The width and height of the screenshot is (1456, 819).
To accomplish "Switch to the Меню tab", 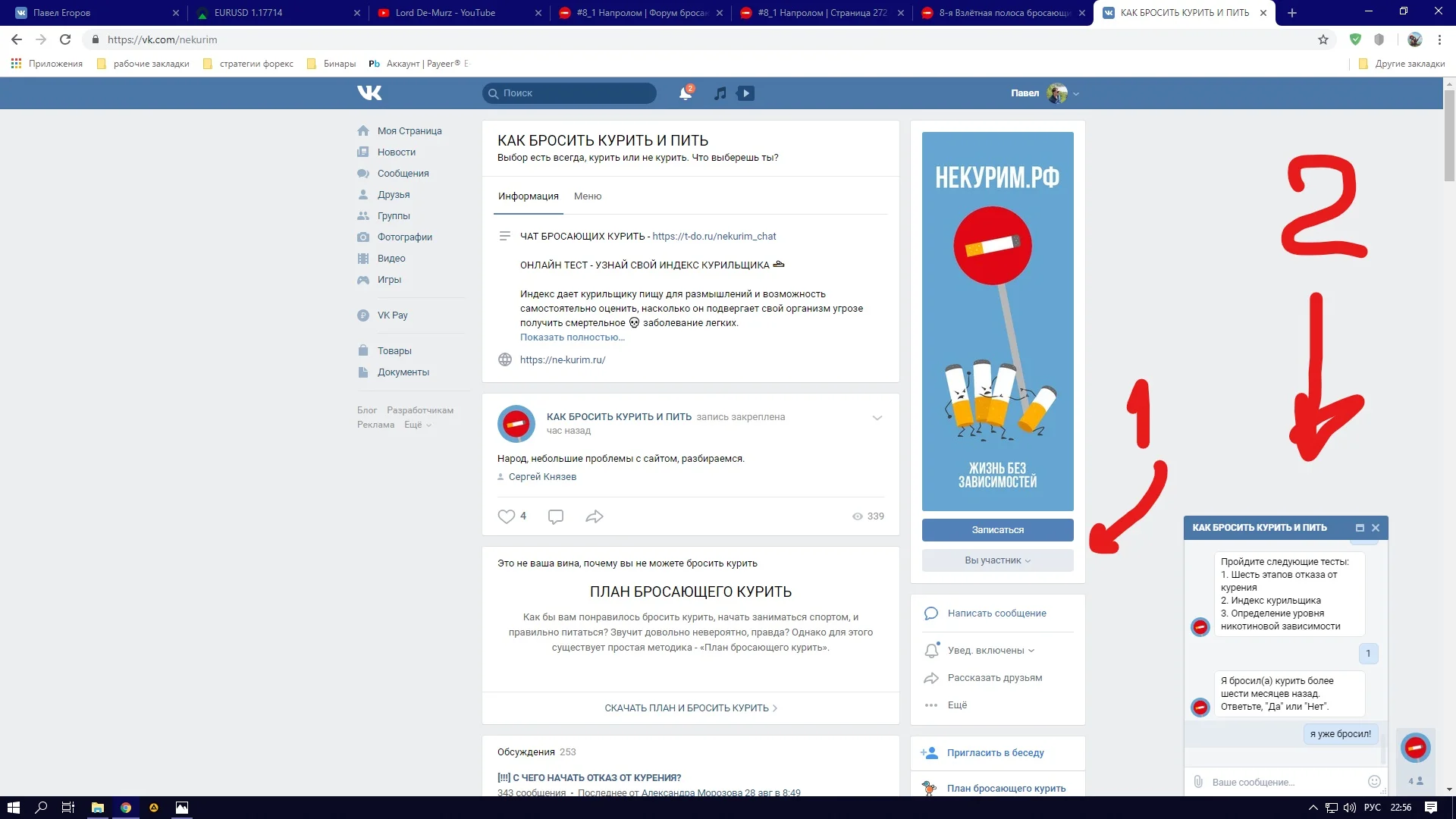I will [588, 196].
